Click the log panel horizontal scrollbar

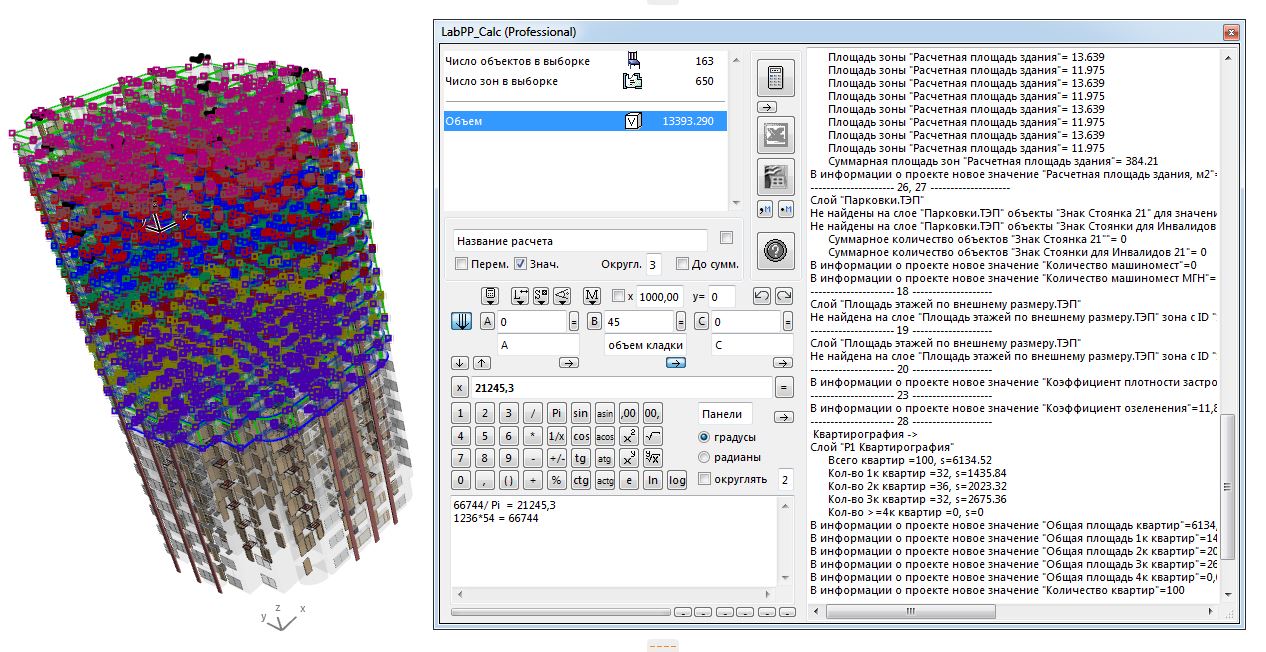pyautogui.click(x=1015, y=610)
